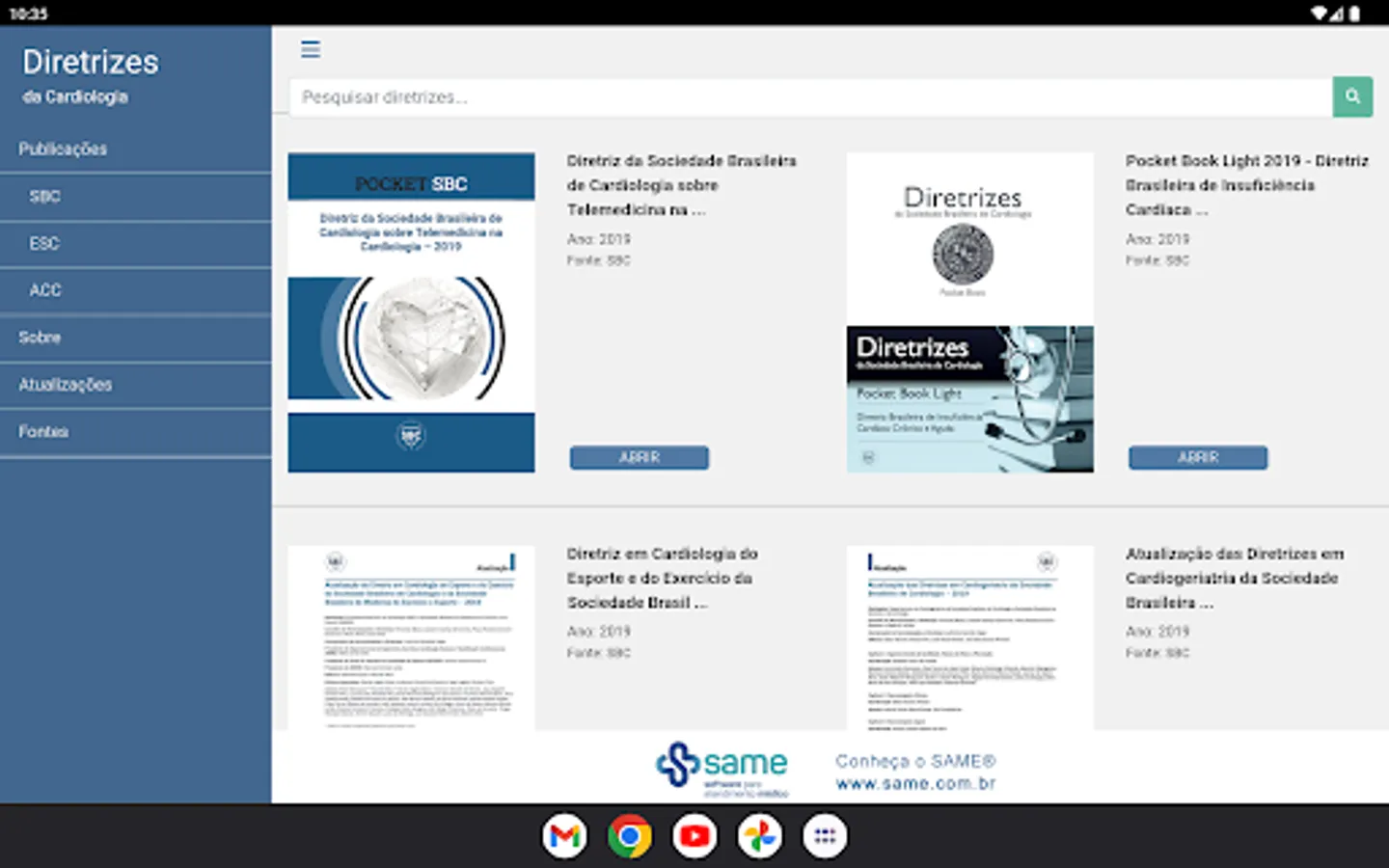Select Diretriz em Cardiologia do Esporte title

point(663,578)
